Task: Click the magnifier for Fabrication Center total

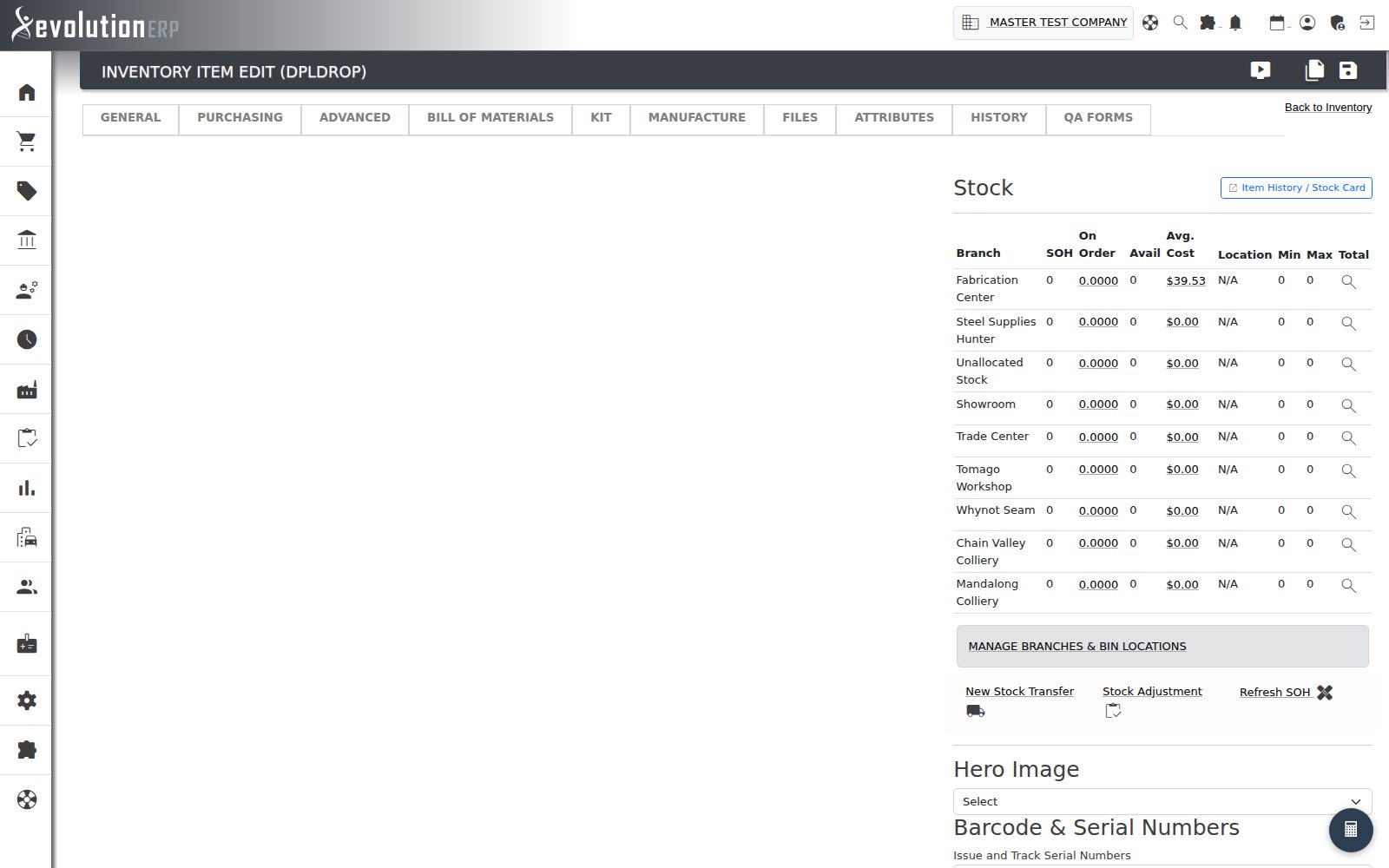Action: pos(1348,281)
